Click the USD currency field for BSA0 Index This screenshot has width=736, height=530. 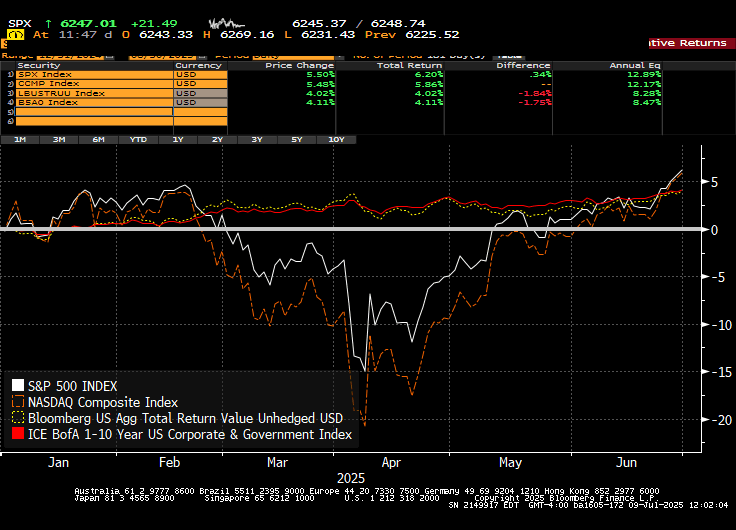[x=201, y=102]
